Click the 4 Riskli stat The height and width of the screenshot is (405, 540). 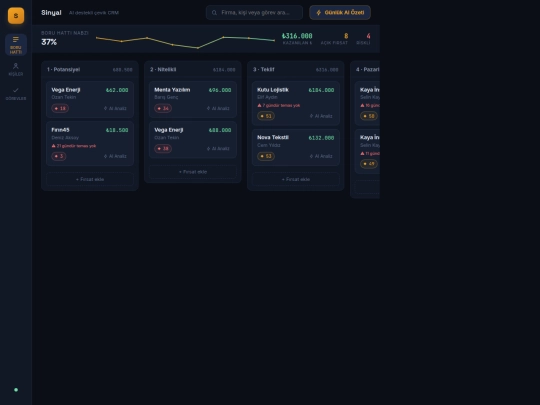(x=364, y=39)
